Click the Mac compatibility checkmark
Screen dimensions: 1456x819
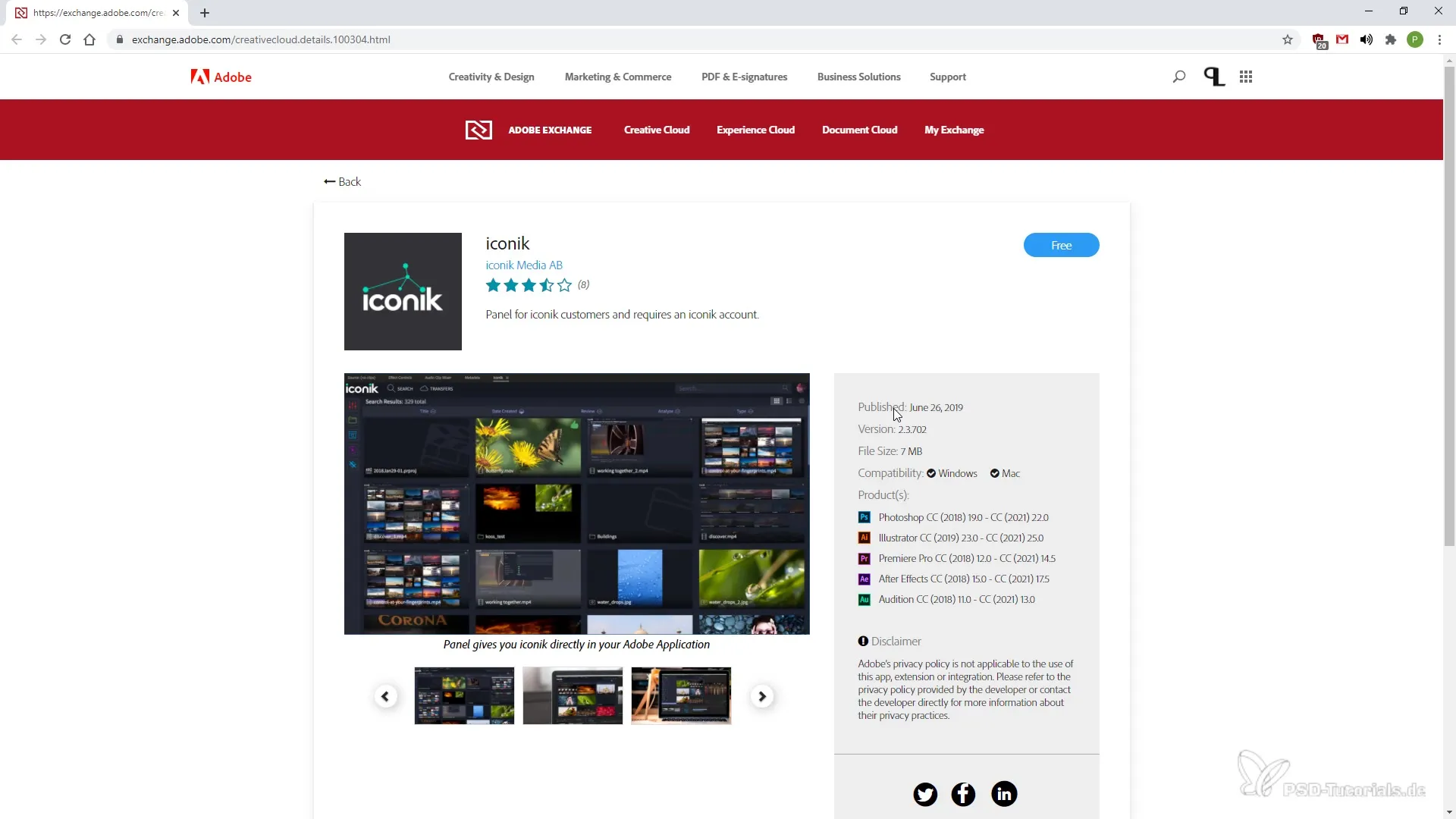995,473
